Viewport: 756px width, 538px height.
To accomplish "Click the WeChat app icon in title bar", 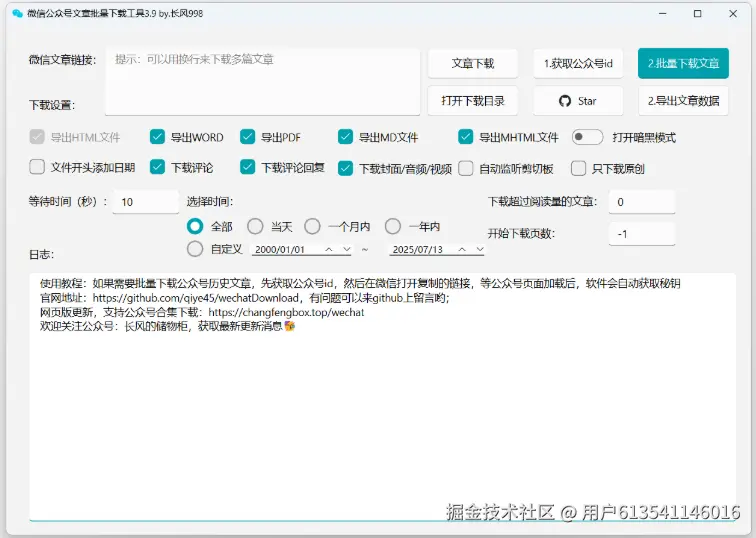I will 17,13.
